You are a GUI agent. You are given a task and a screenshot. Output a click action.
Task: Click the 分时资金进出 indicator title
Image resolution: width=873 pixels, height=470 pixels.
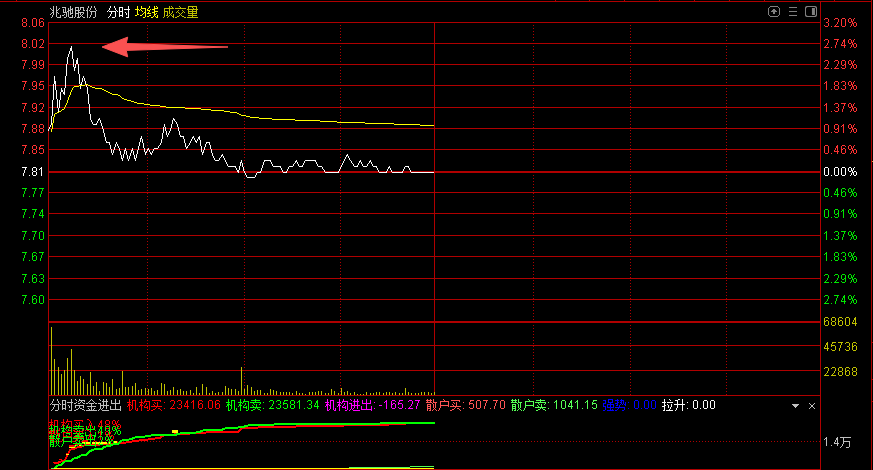(86, 405)
